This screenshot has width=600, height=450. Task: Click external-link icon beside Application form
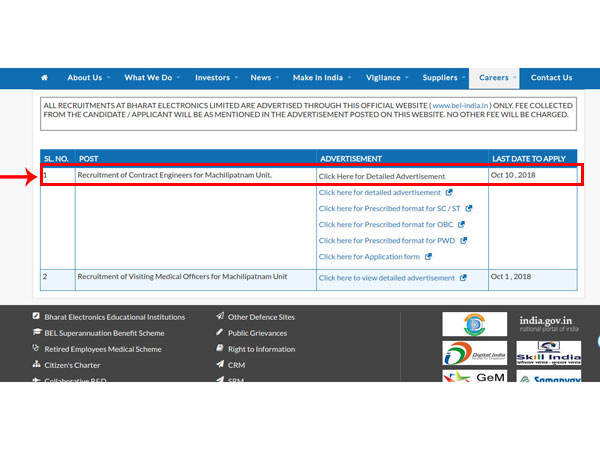[429, 256]
